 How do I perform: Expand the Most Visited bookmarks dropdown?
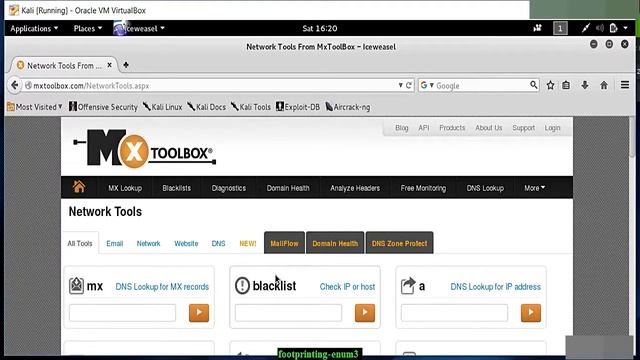[35, 107]
